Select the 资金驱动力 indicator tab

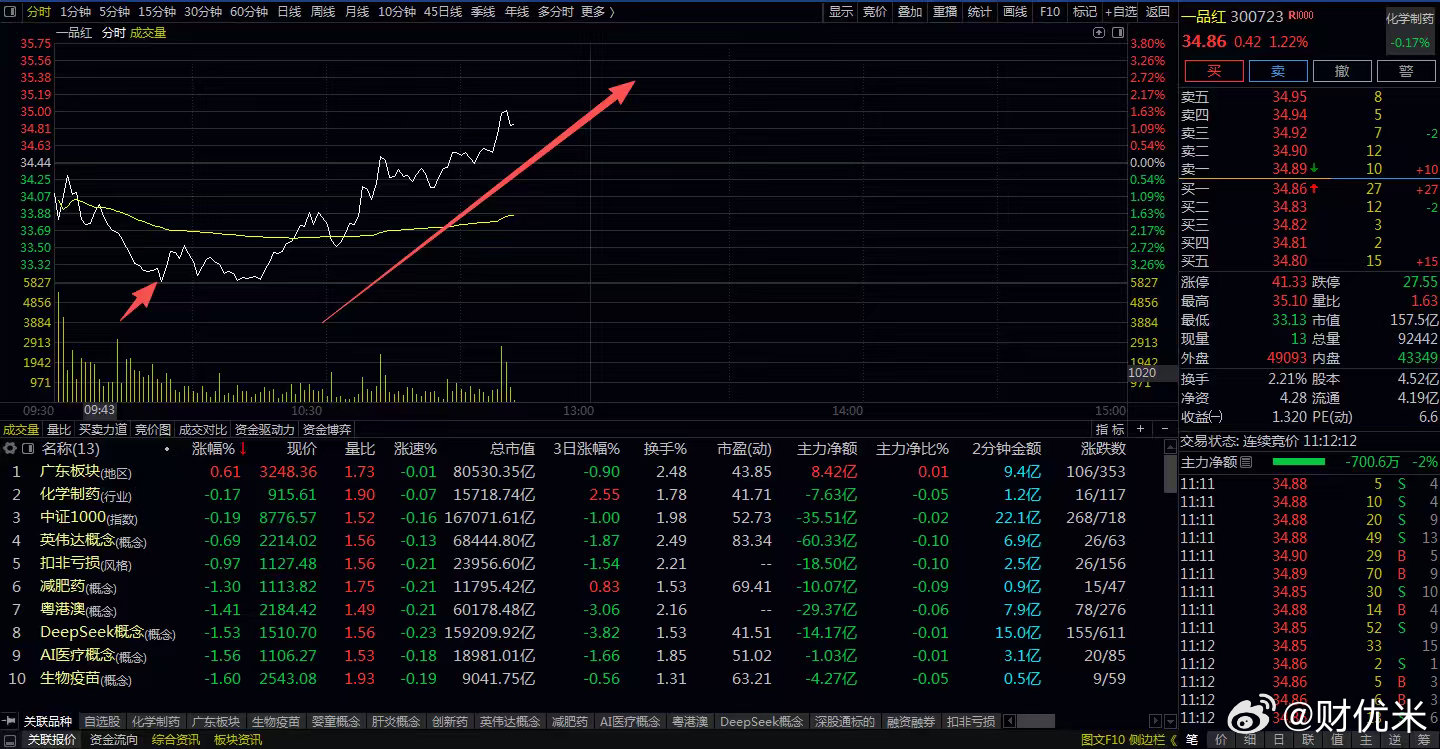[265, 429]
